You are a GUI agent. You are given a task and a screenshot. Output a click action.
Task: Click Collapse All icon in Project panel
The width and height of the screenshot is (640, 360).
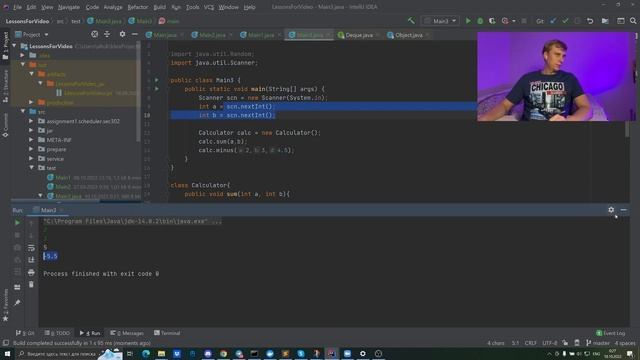click(x=107, y=34)
